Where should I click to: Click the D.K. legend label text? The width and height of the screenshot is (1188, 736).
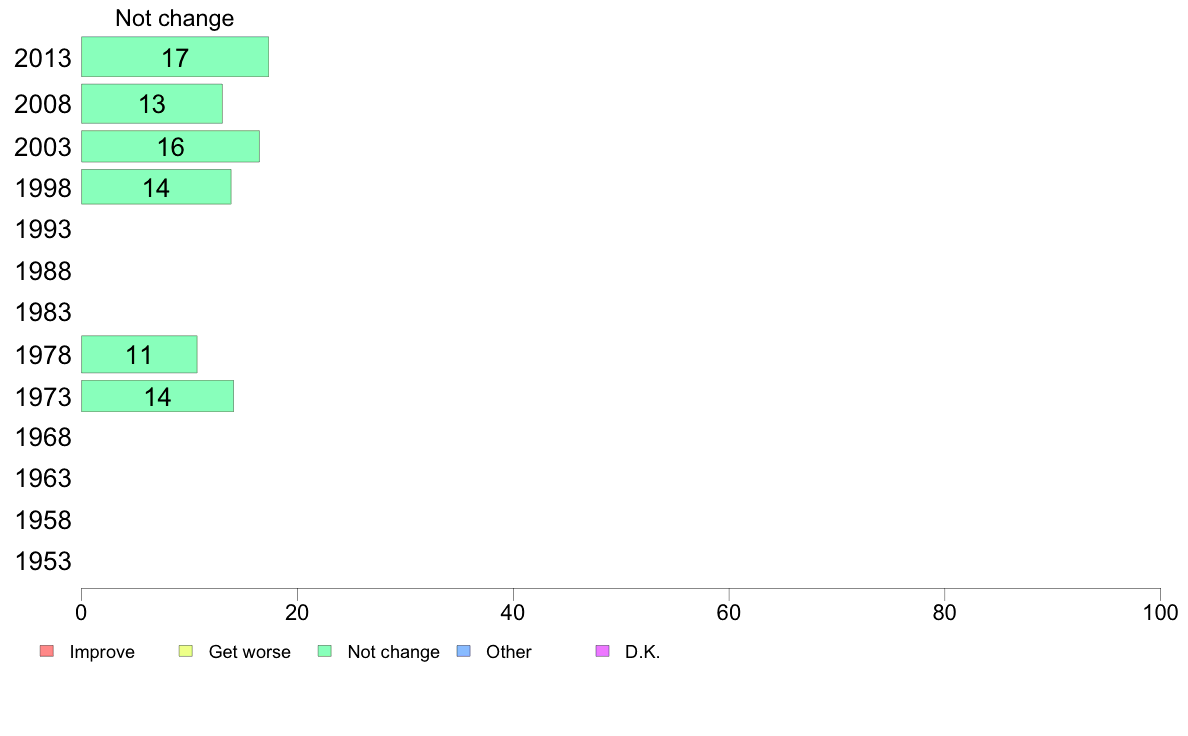[642, 652]
